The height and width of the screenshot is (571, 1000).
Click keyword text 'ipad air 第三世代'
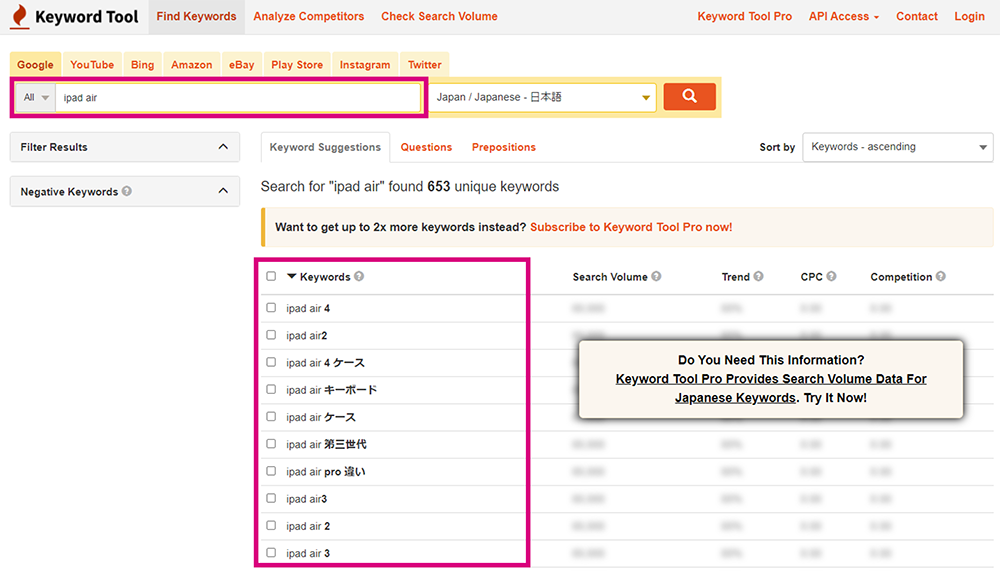[x=327, y=444]
